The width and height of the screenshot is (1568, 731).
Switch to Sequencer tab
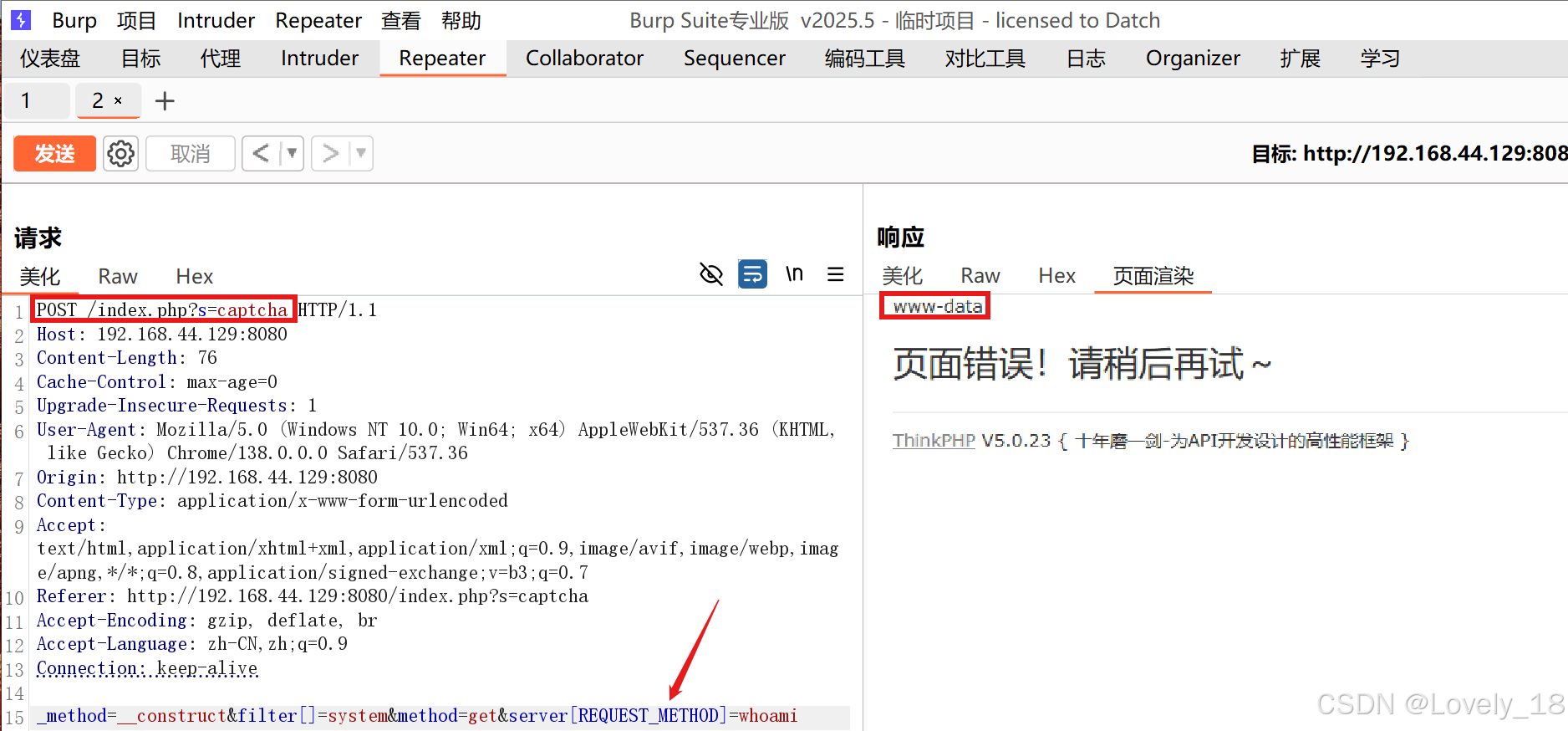pos(735,58)
